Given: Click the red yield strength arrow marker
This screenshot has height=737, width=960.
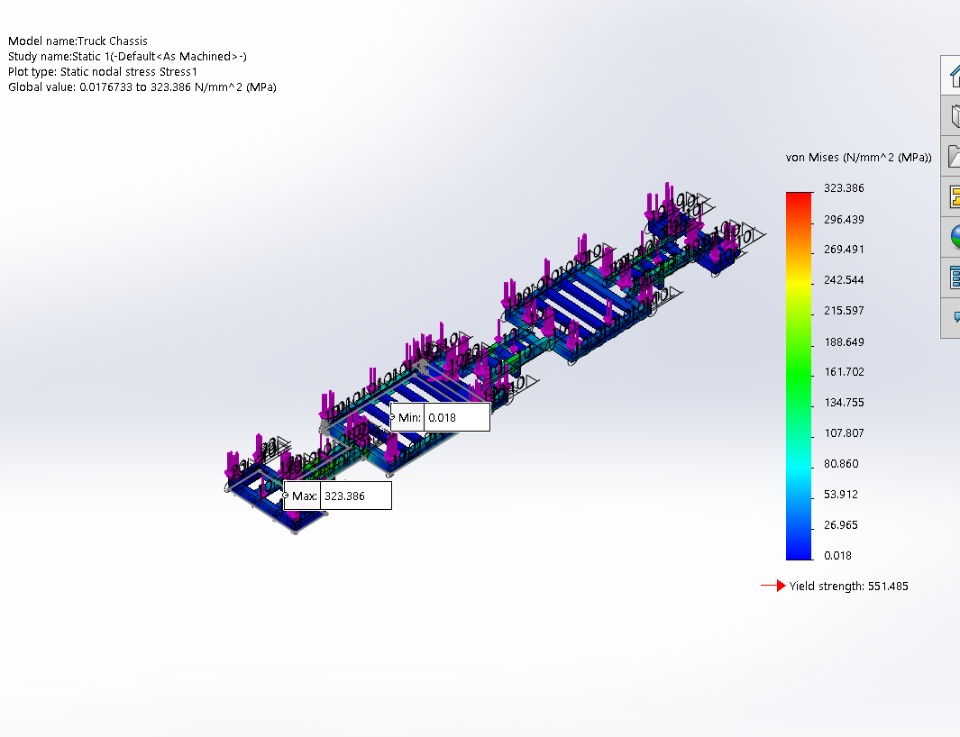Looking at the screenshot, I should pos(773,586).
